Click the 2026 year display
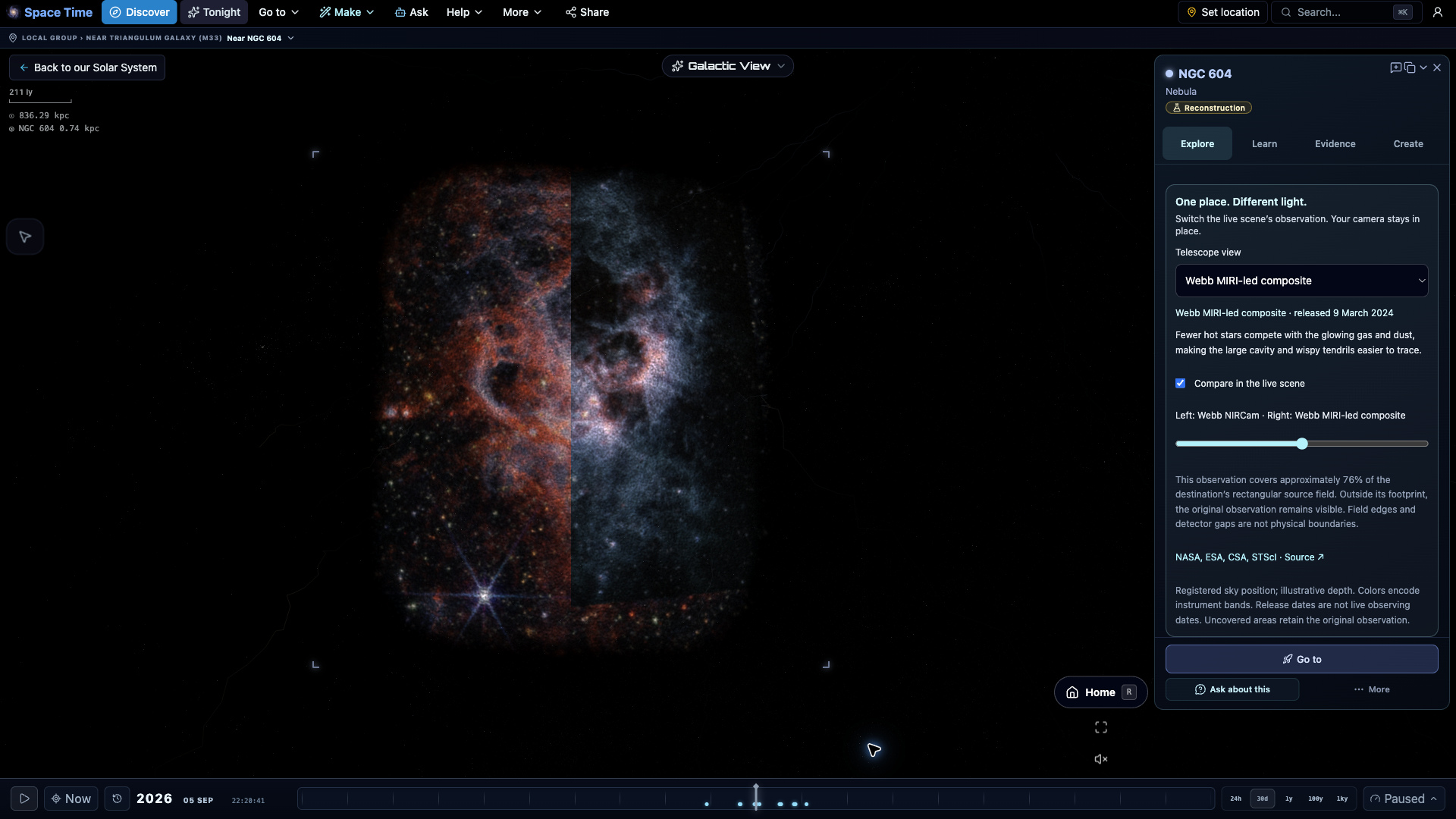The image size is (1456, 819). [x=155, y=799]
